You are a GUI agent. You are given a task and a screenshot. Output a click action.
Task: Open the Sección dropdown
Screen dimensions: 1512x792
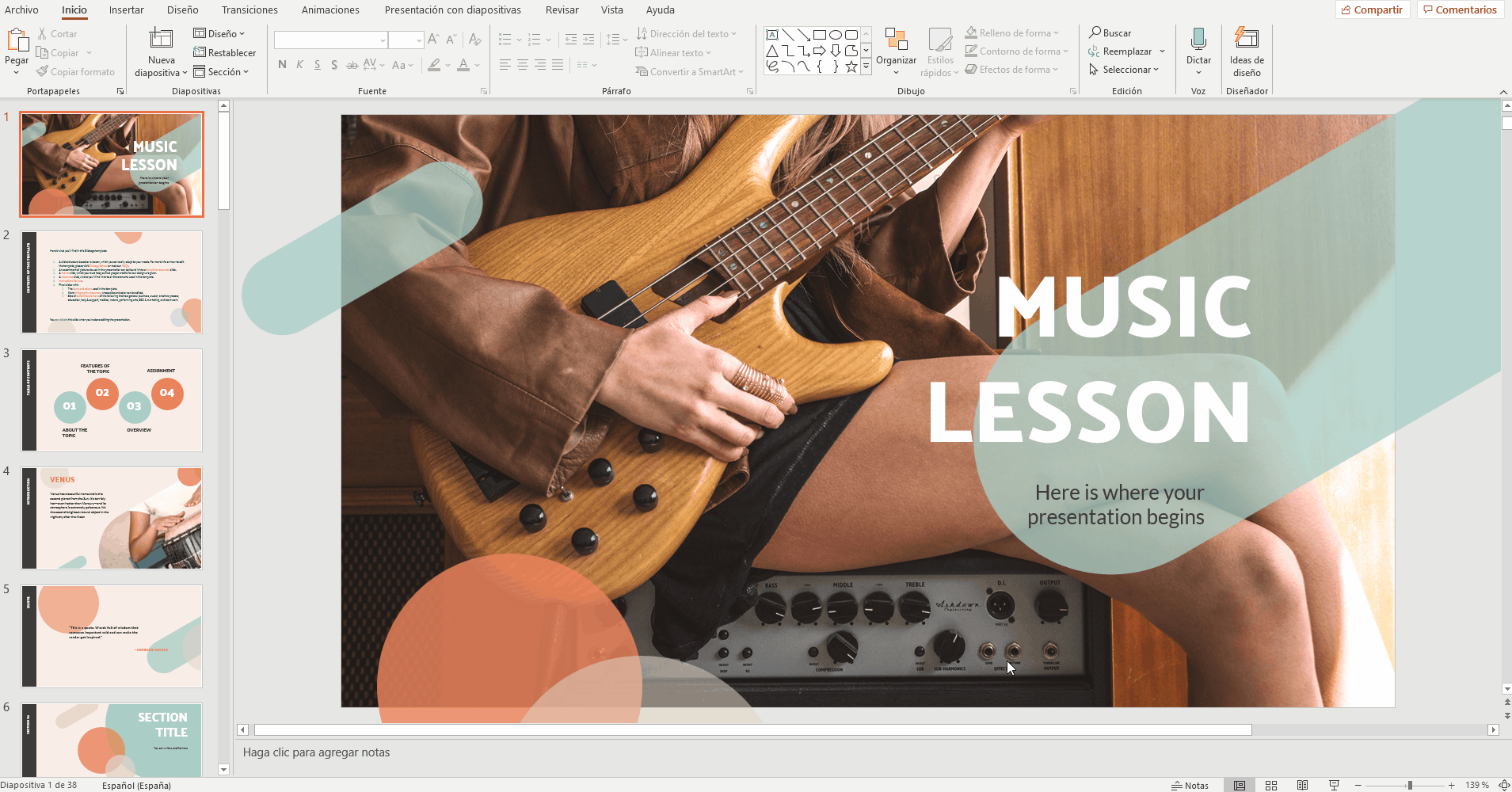point(222,72)
